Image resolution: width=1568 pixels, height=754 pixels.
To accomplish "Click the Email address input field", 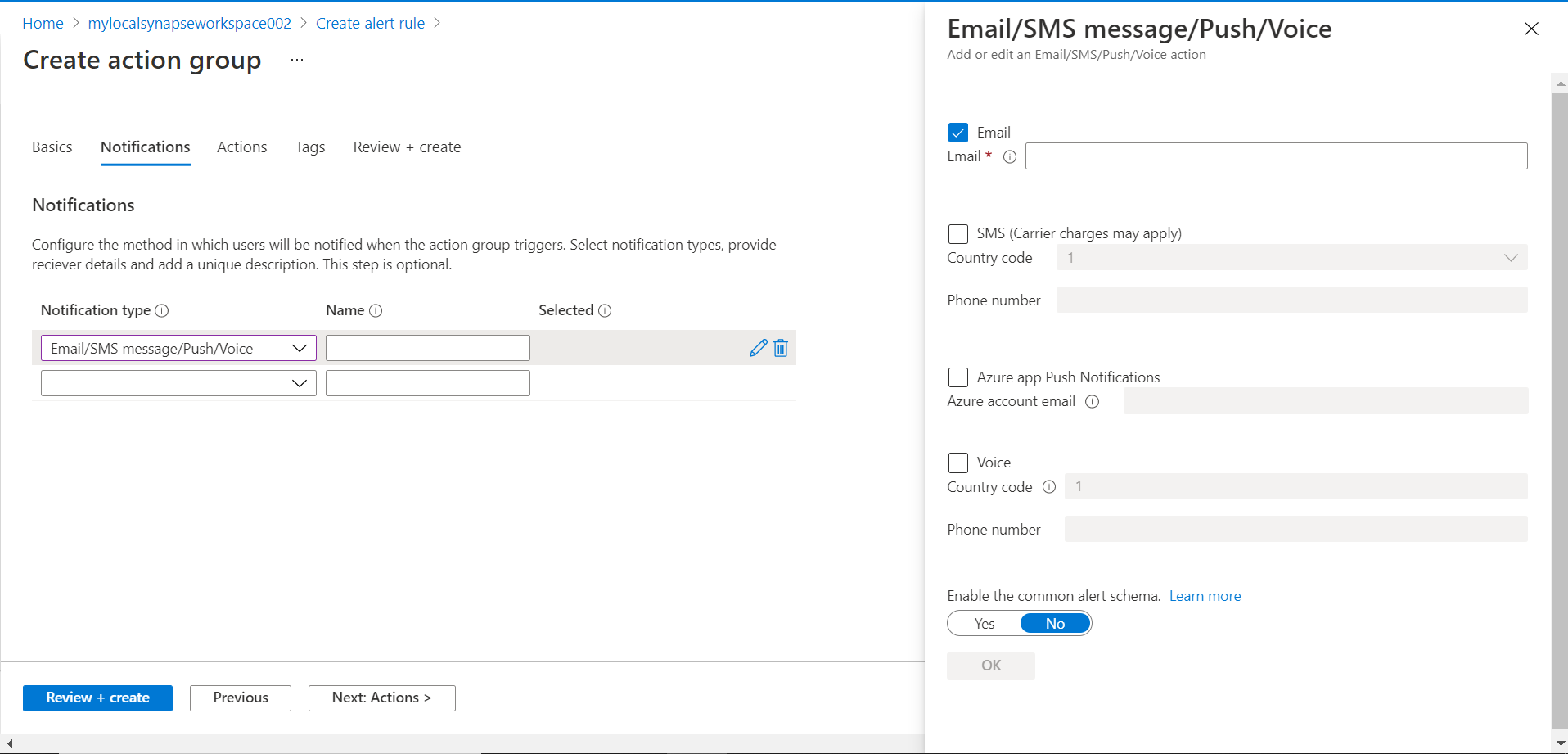I will tap(1276, 156).
